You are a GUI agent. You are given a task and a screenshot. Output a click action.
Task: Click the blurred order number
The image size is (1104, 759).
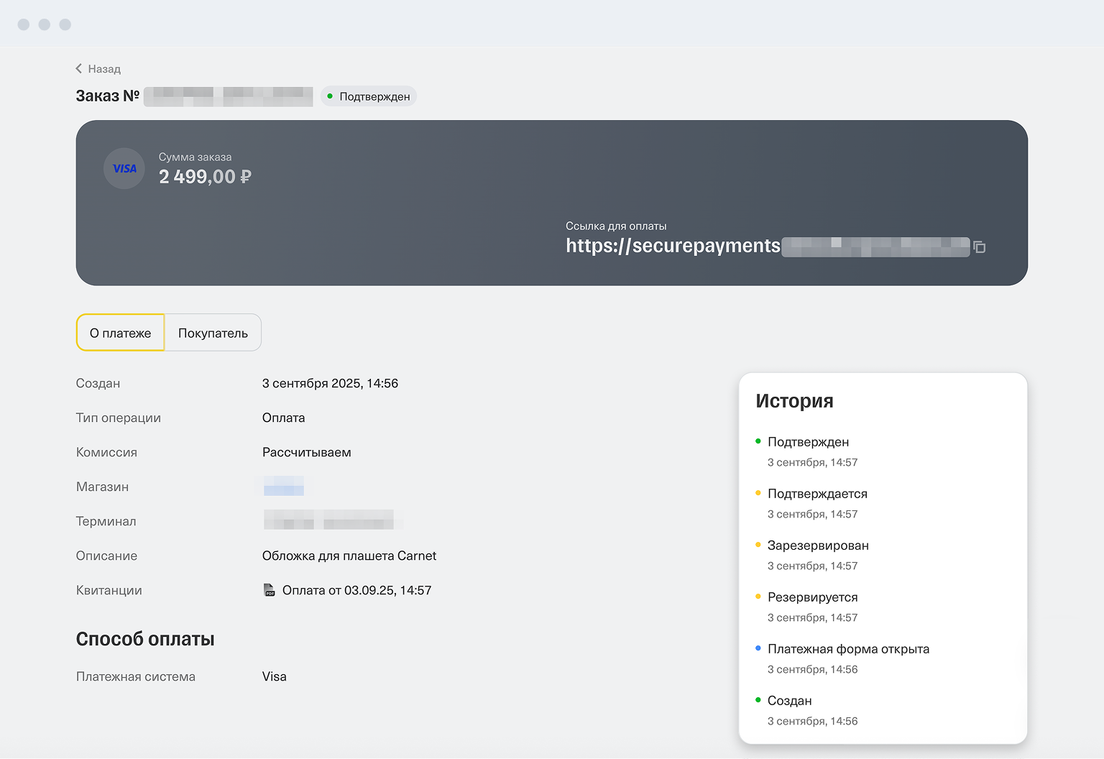click(x=228, y=97)
